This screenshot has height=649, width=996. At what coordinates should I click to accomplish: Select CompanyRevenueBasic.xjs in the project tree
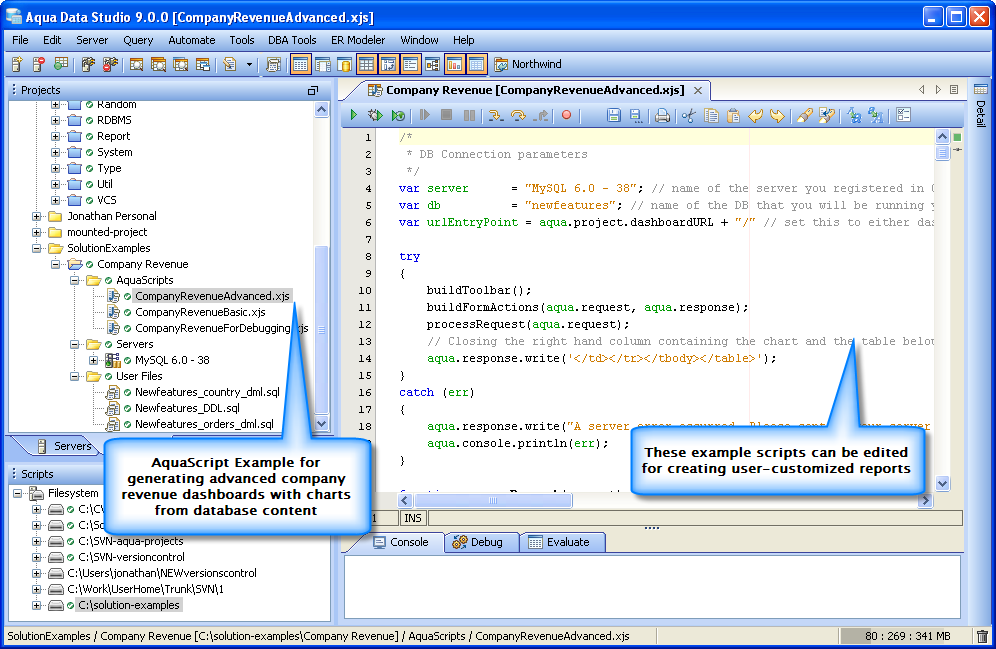200,312
